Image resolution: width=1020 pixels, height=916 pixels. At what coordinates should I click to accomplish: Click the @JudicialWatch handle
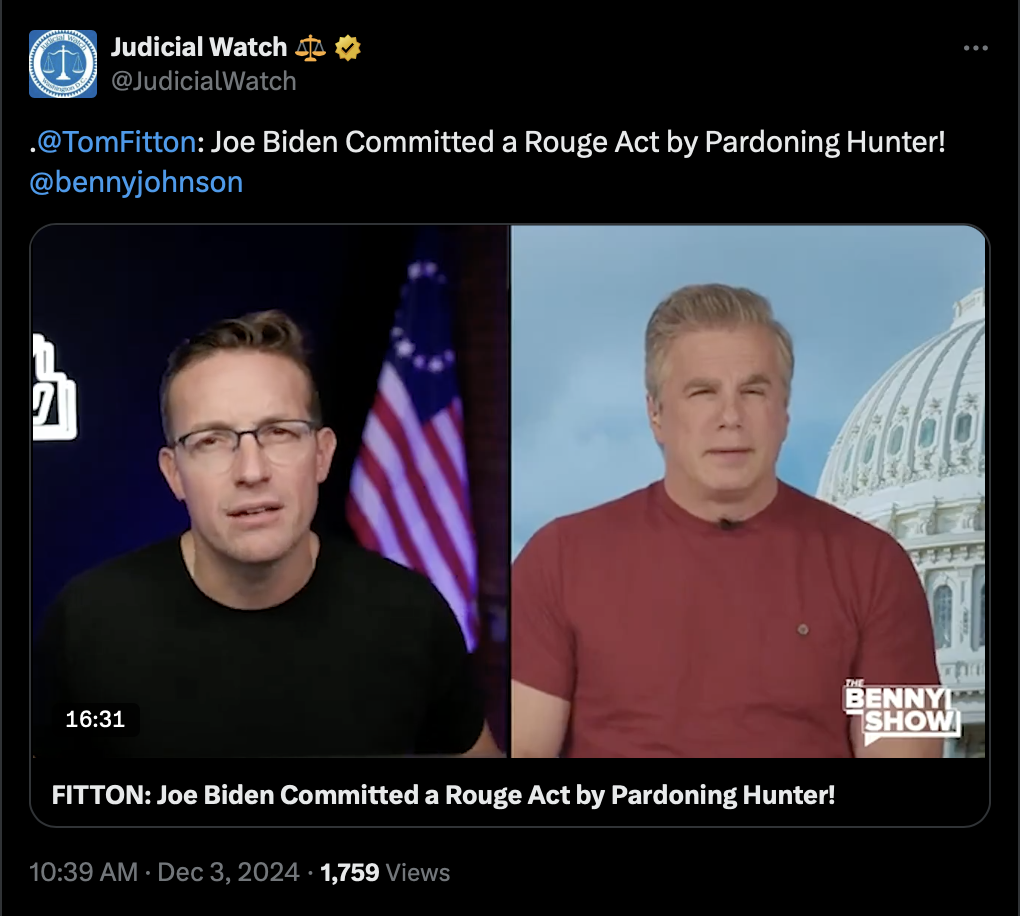[204, 81]
